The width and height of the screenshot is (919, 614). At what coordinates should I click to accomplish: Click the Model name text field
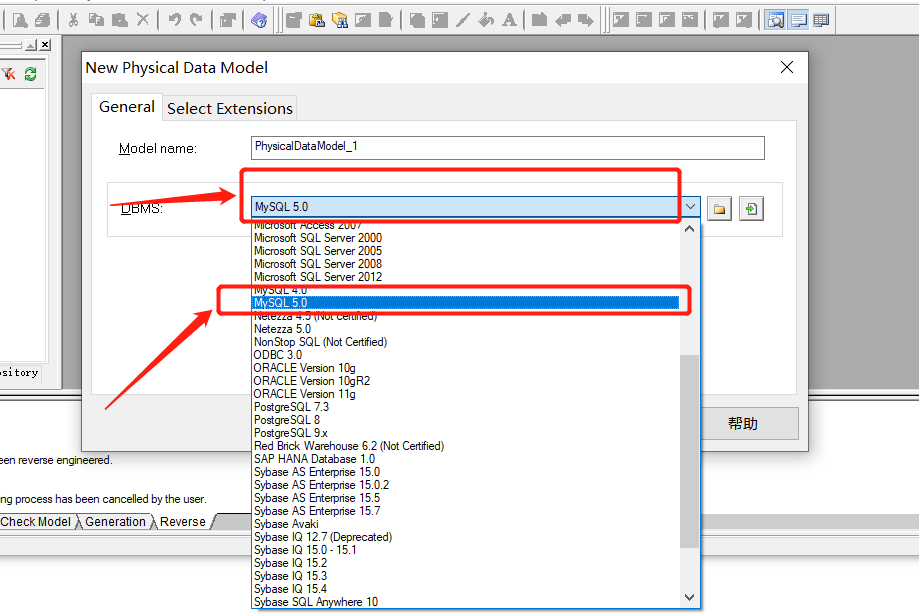(508, 147)
